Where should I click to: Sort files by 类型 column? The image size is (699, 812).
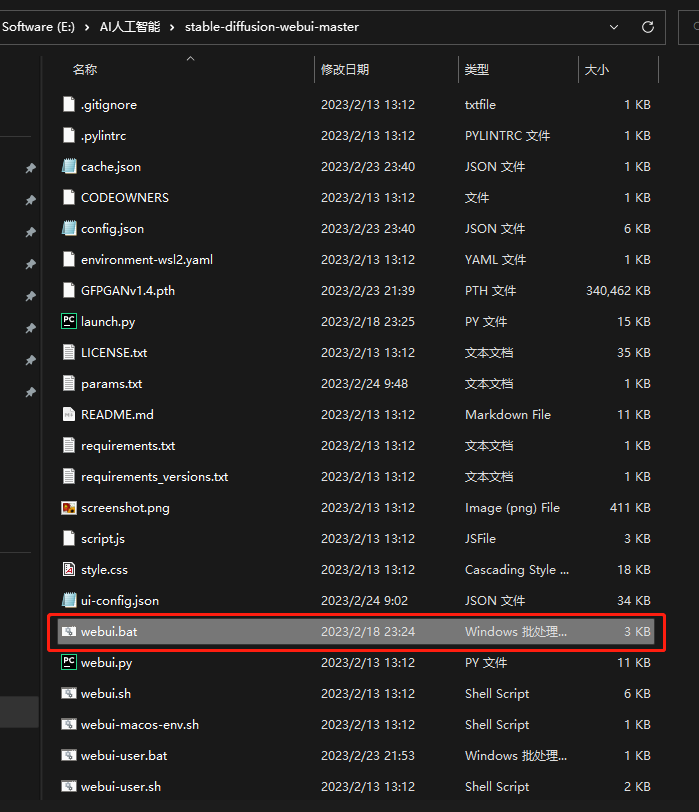tap(477, 69)
